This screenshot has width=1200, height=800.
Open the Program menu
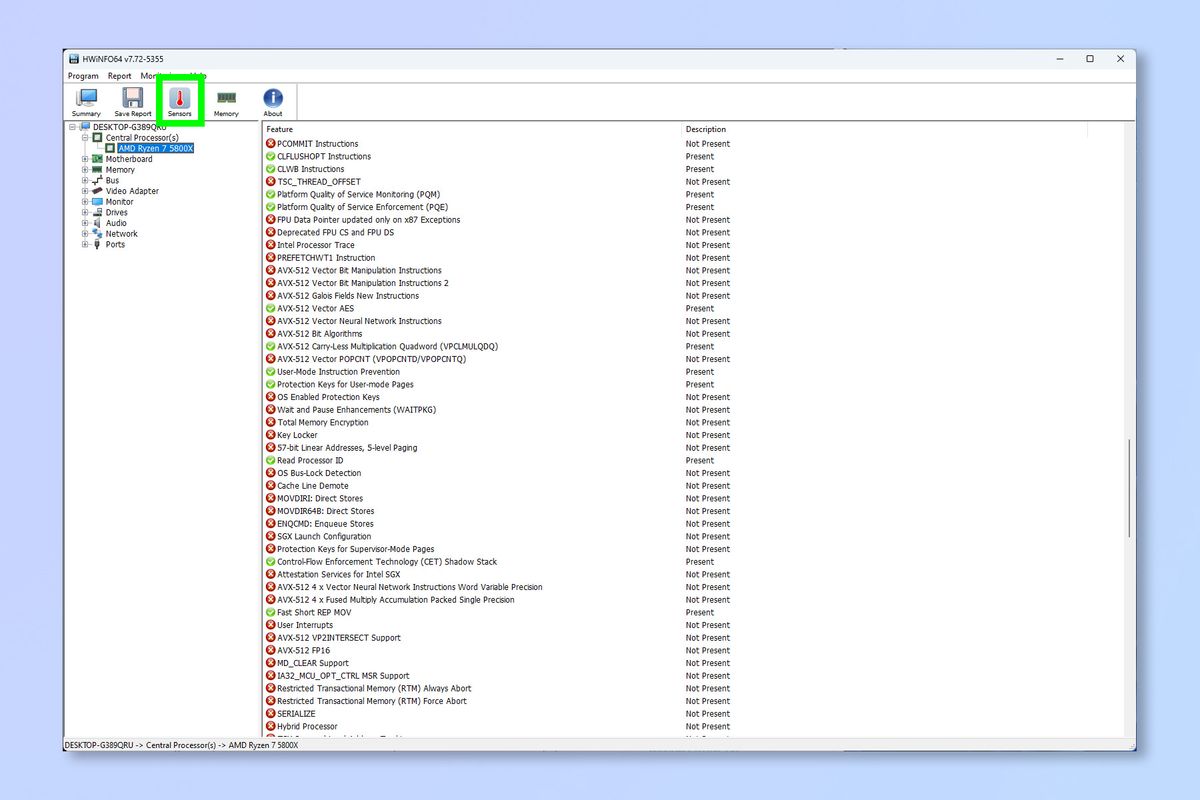pyautogui.click(x=82, y=75)
